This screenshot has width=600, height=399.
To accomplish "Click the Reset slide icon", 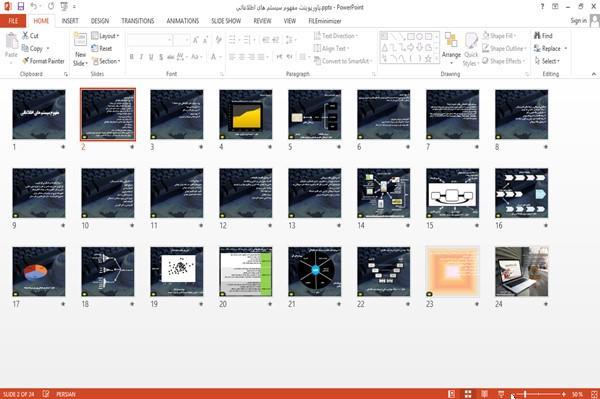I will point(95,49).
